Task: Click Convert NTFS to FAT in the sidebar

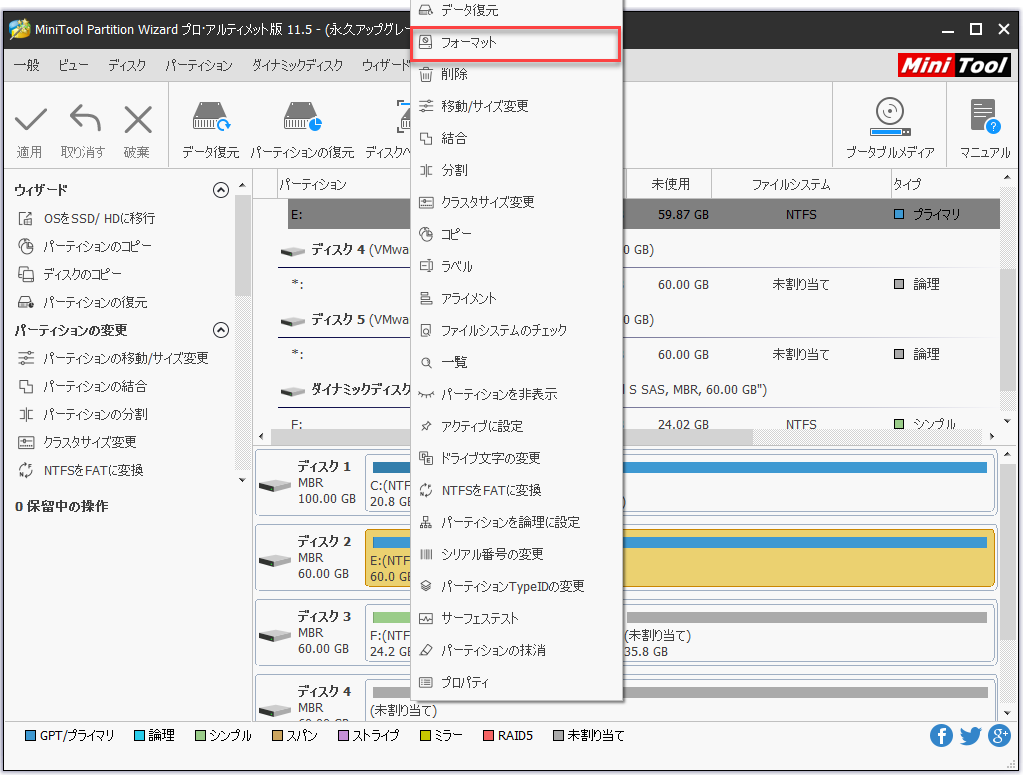Action: click(x=80, y=471)
